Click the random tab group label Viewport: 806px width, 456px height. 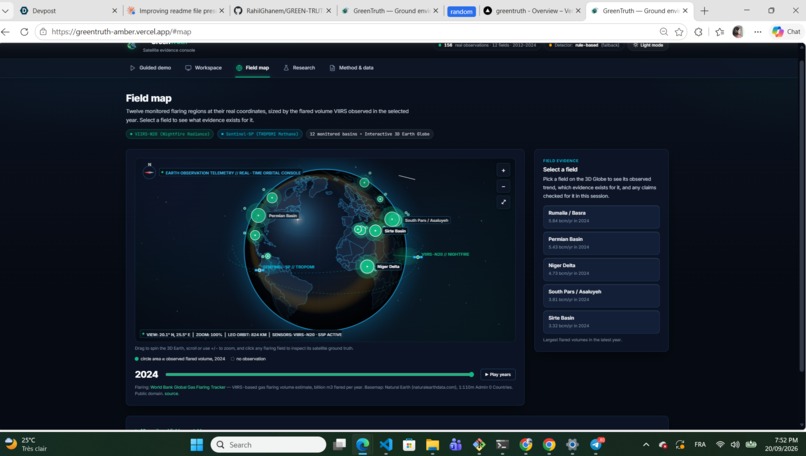[x=461, y=11]
